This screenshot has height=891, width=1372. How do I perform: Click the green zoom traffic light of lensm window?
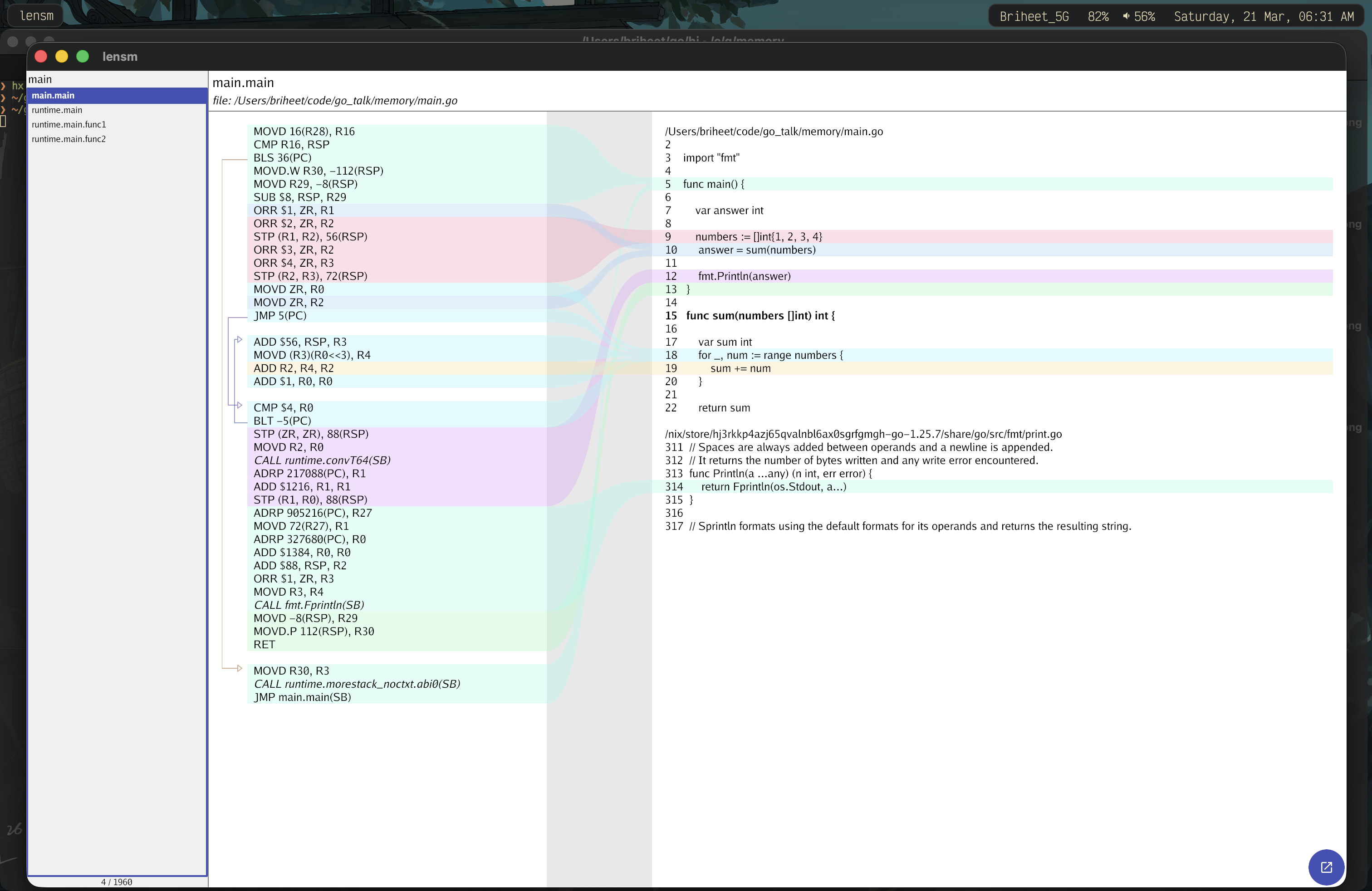click(x=83, y=56)
